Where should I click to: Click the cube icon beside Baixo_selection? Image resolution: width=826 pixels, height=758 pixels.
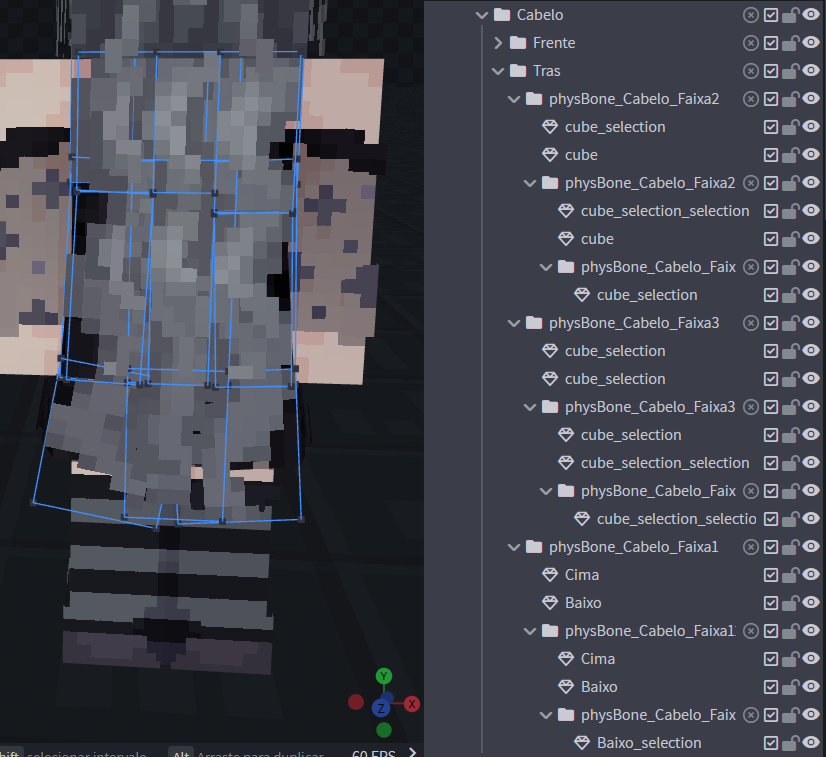582,743
